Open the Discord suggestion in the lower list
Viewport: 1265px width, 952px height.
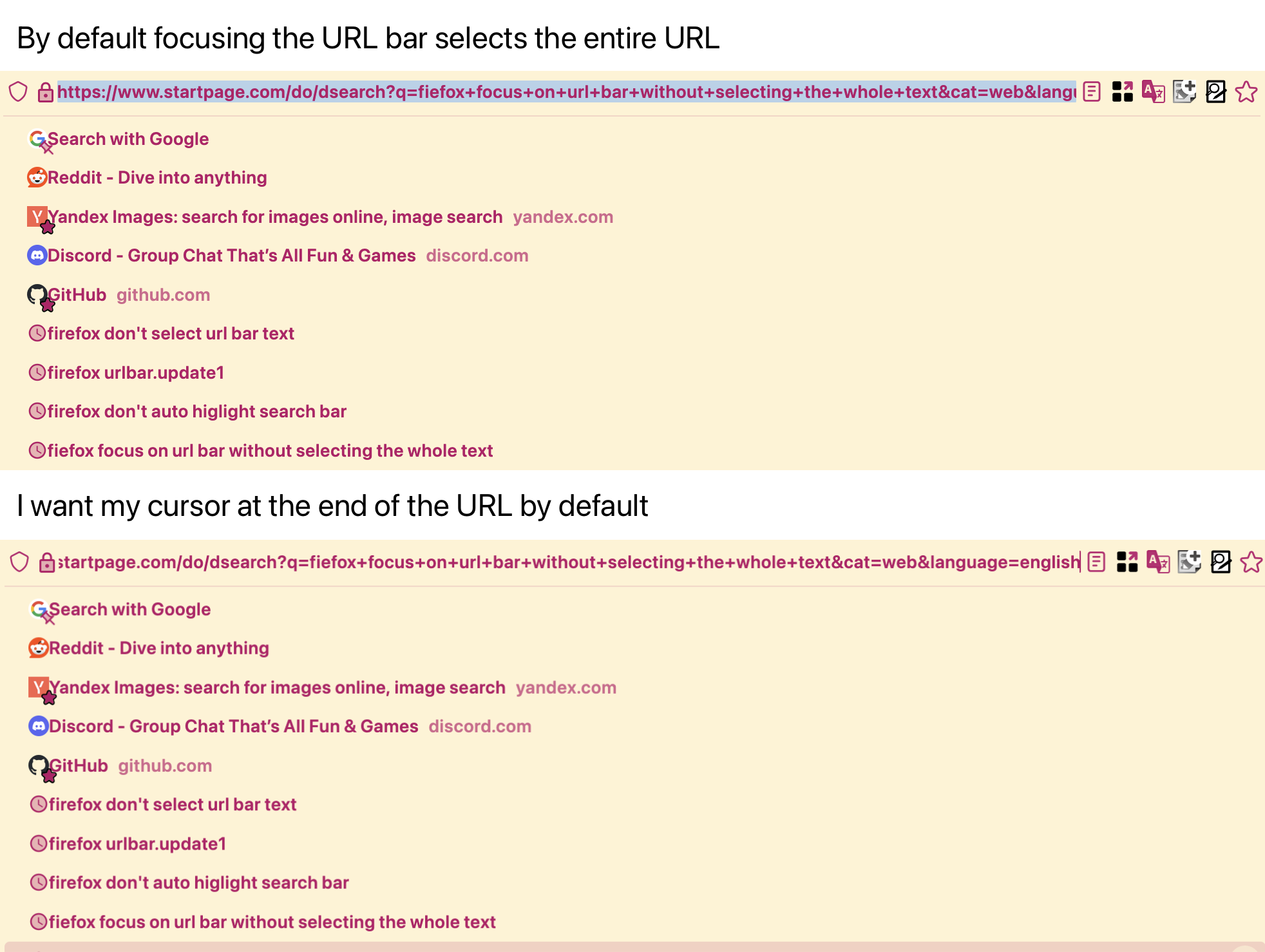tap(233, 727)
